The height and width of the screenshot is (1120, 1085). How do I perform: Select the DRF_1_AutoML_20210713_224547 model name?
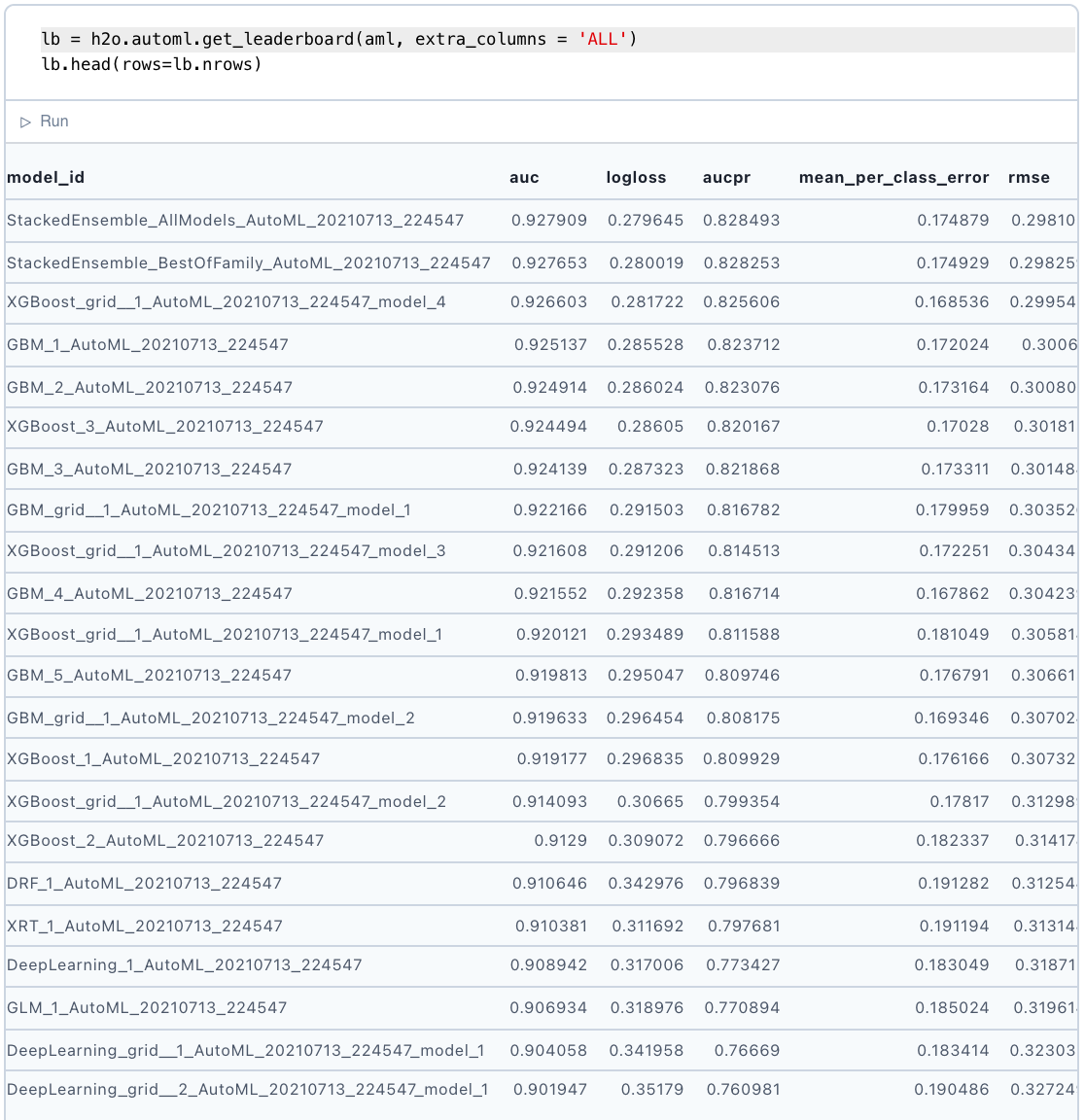pyautogui.click(x=144, y=884)
